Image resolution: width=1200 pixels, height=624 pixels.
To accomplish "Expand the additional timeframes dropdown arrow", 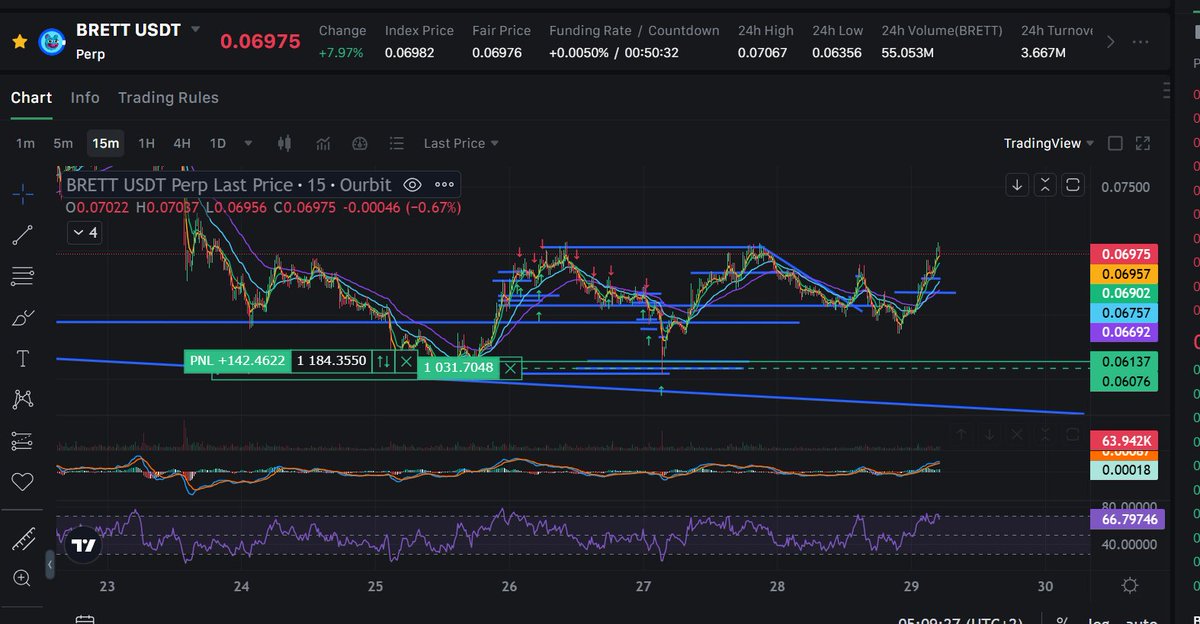I will (248, 143).
